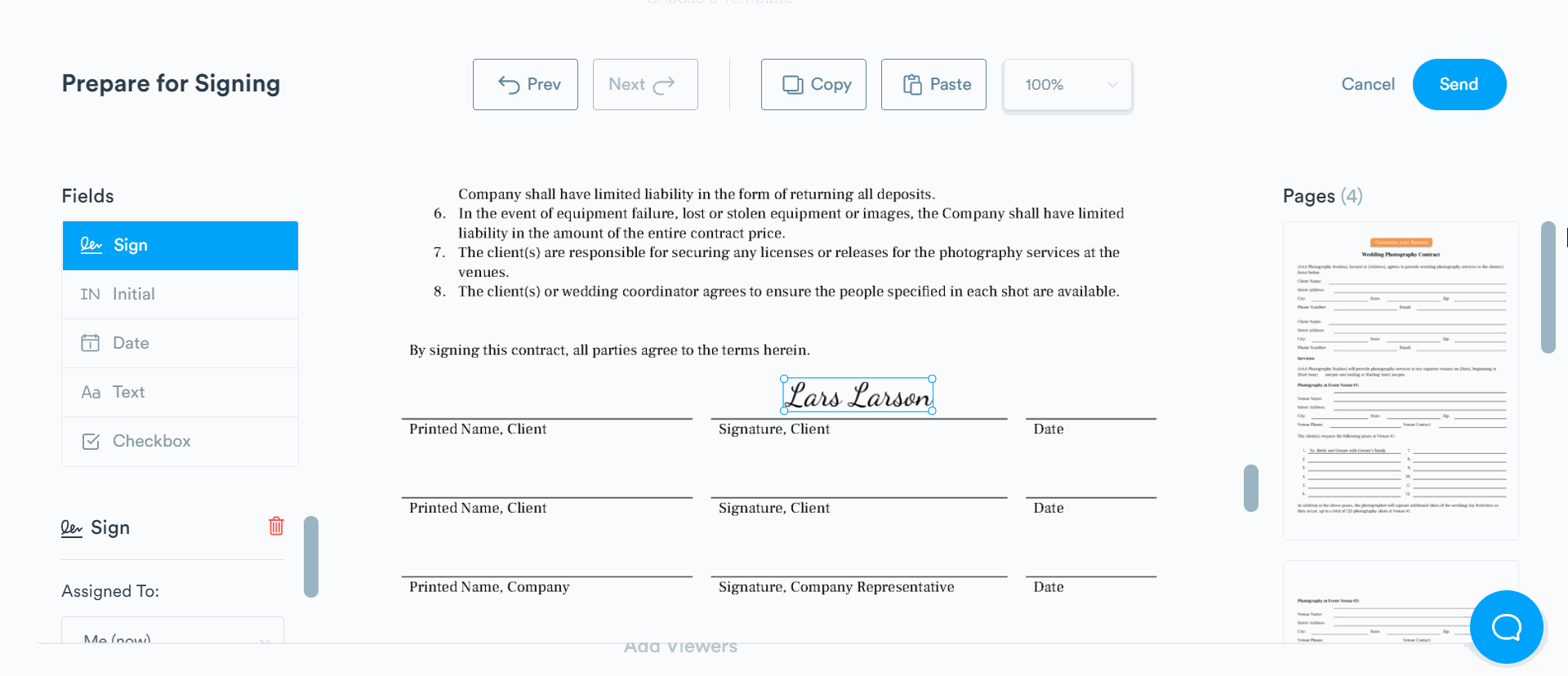Click the Prev undo button
This screenshot has height=676, width=1568.
(x=525, y=84)
